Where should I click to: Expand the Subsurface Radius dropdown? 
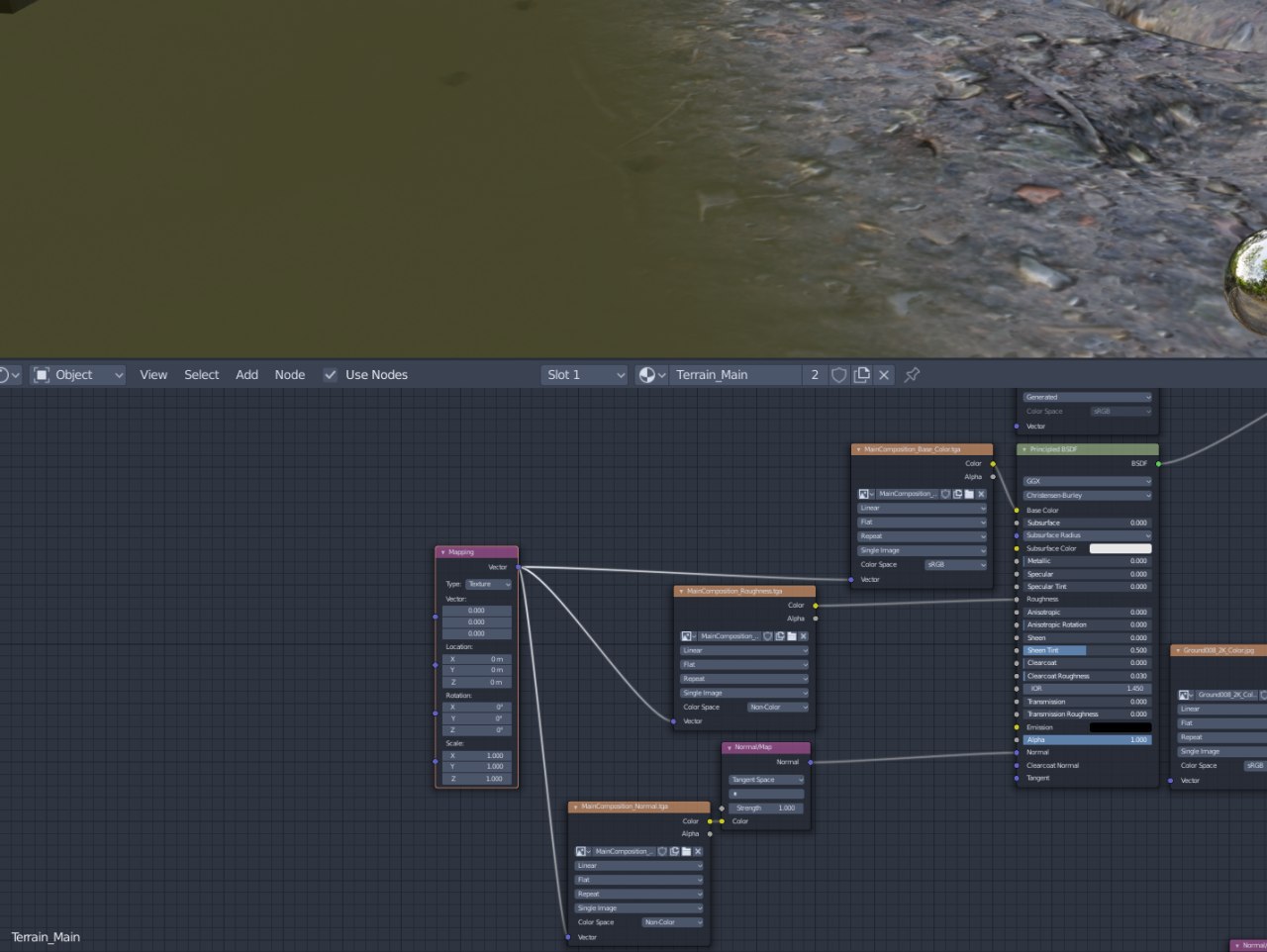(1088, 535)
